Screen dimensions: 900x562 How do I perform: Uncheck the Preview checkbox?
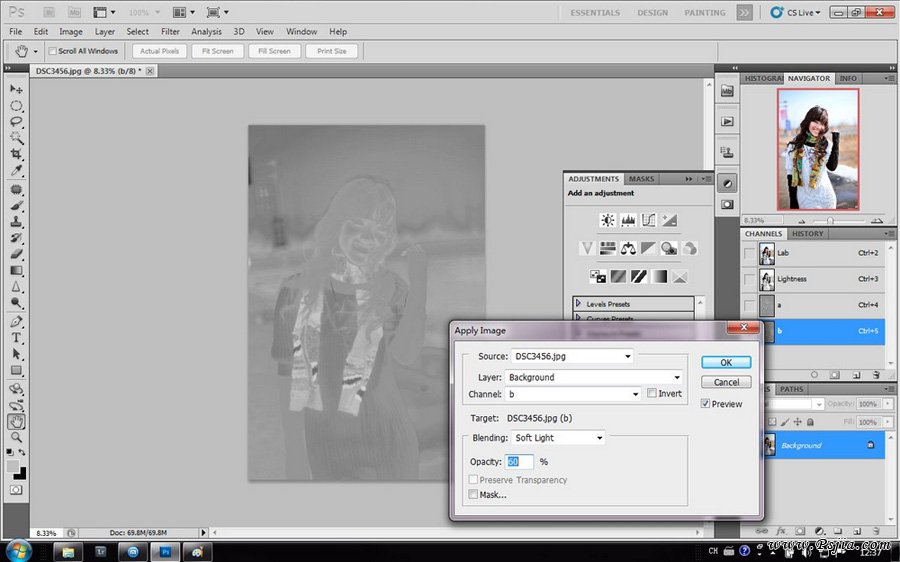[x=706, y=404]
